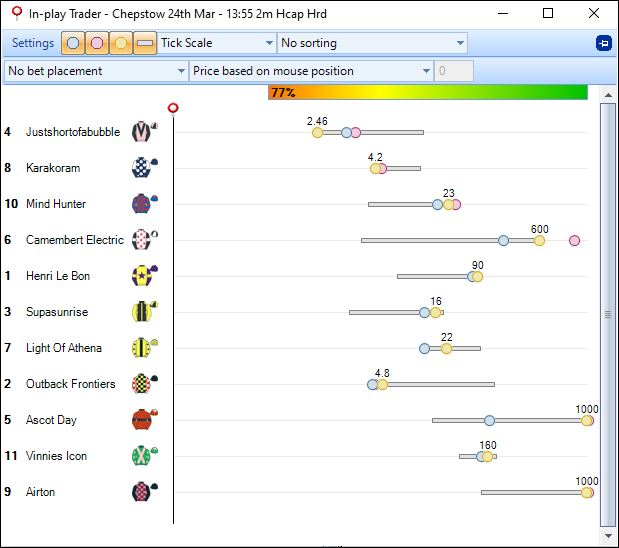Image resolution: width=619 pixels, height=548 pixels.
Task: Click Mind Hunter's blue price marker
Action: tap(437, 205)
